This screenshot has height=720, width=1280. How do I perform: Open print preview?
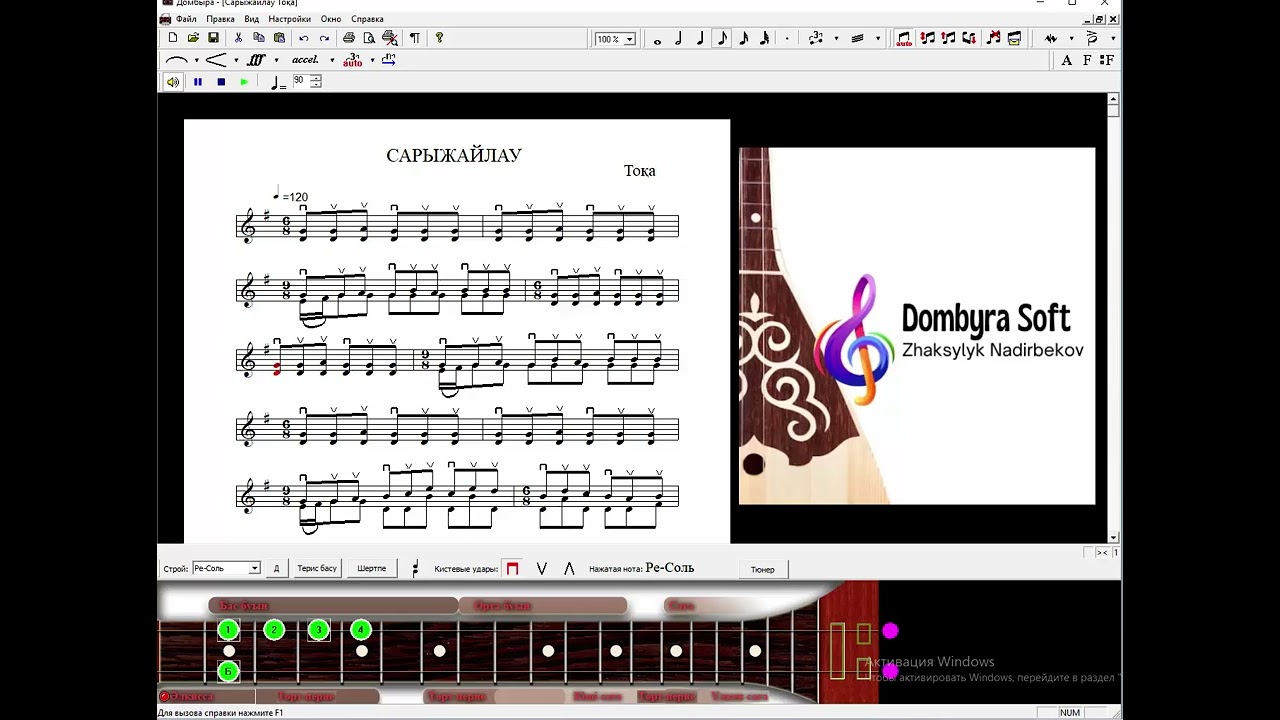369,38
